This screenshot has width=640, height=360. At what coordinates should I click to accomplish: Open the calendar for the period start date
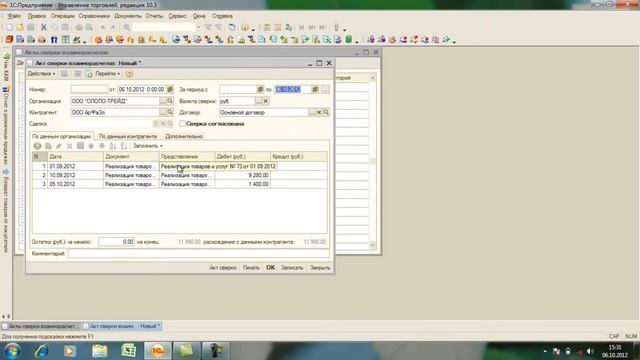(260, 89)
